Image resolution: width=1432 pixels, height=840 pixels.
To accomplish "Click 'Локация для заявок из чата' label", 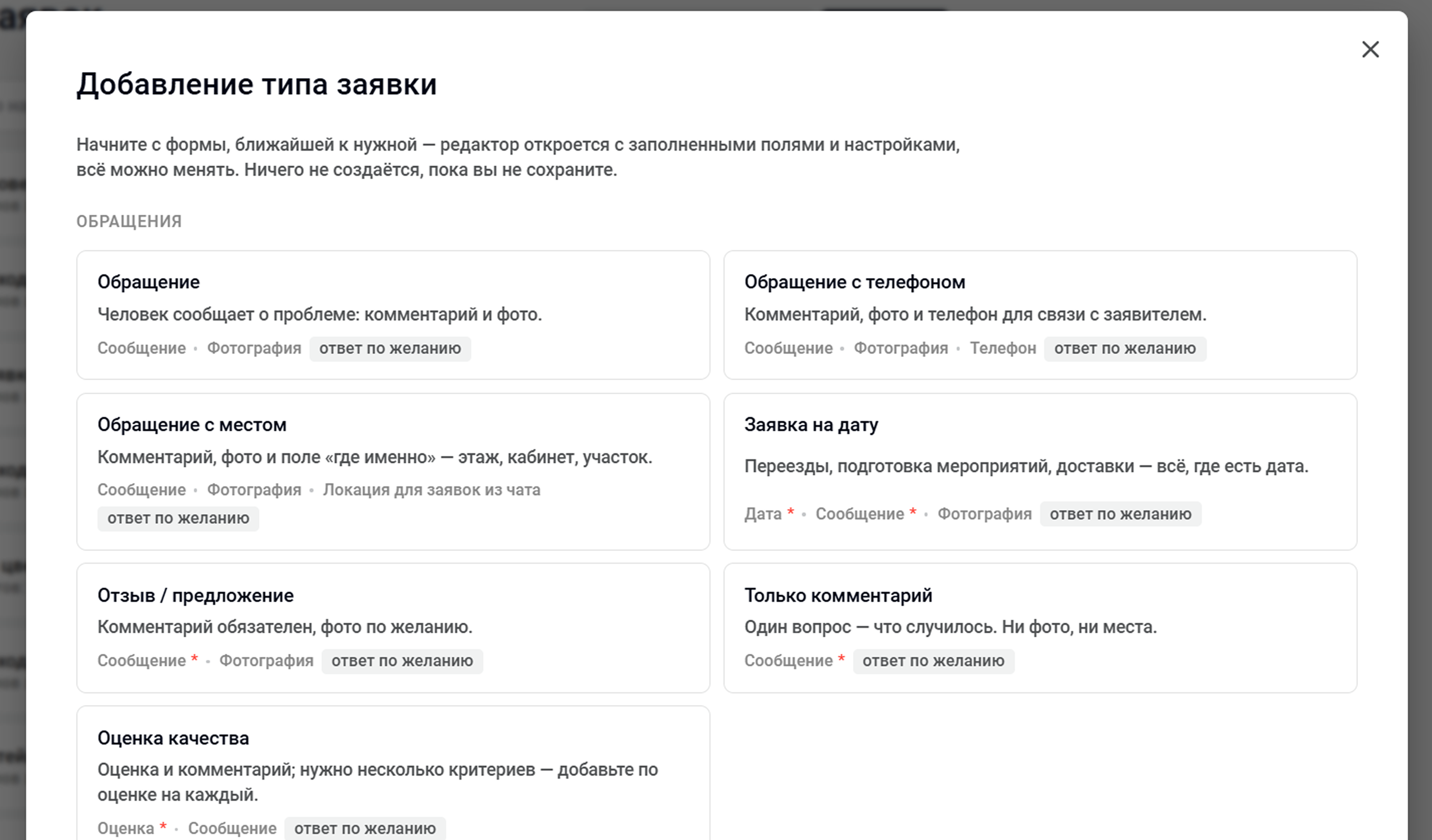I will point(432,490).
